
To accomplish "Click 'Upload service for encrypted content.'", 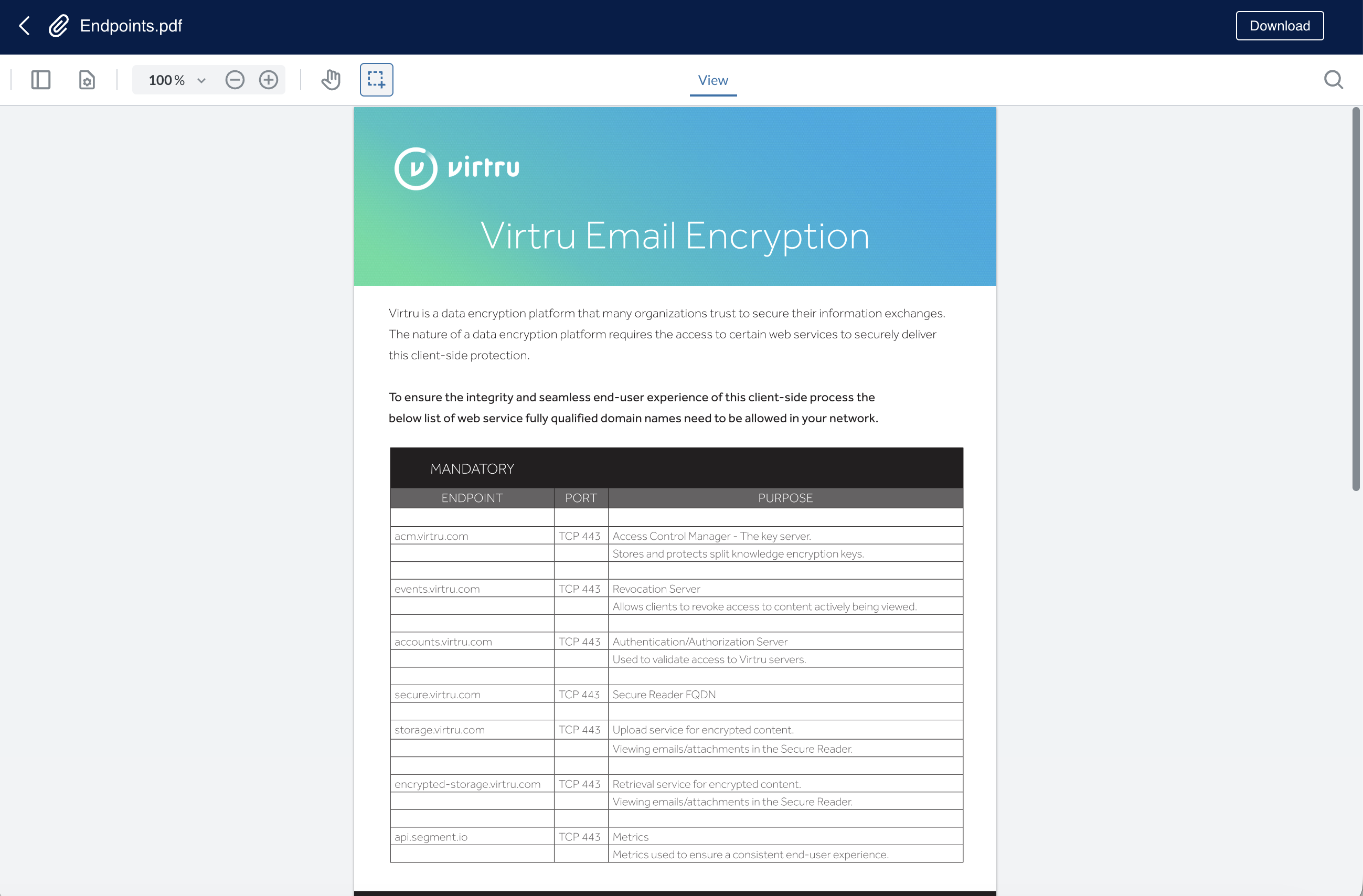I will [x=702, y=730].
